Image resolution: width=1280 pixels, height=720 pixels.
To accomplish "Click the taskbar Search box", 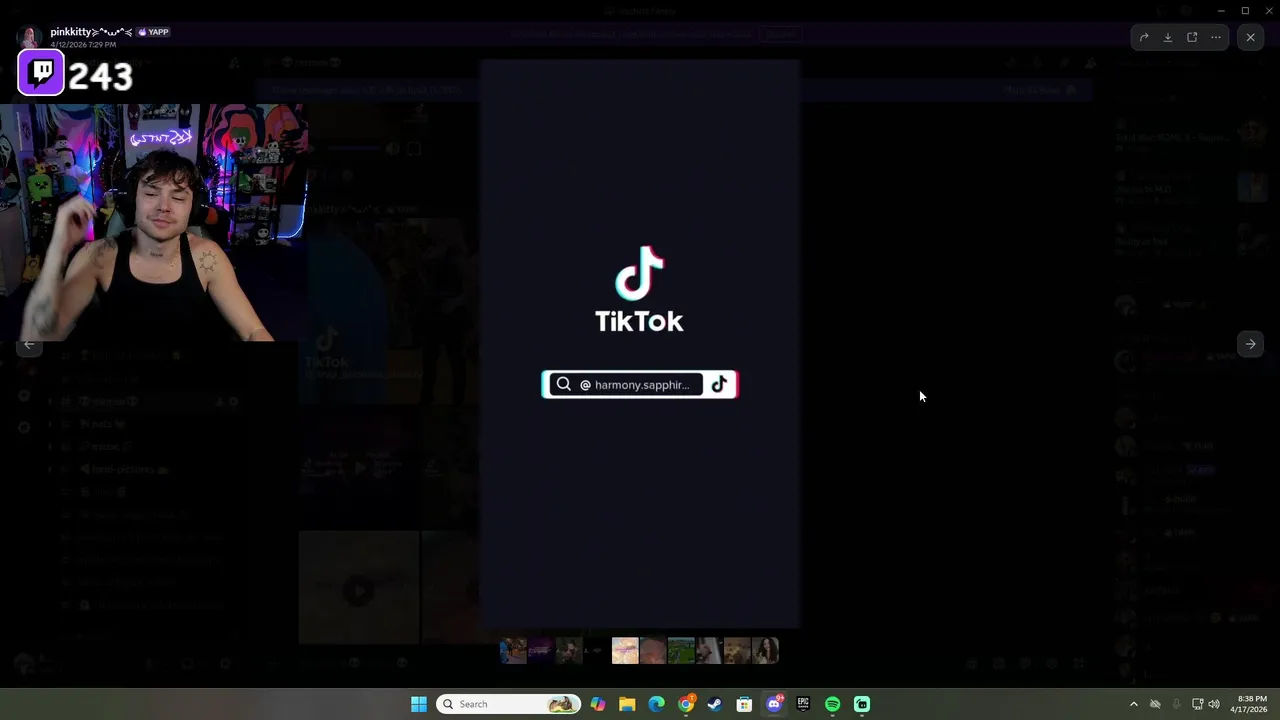I will point(508,704).
